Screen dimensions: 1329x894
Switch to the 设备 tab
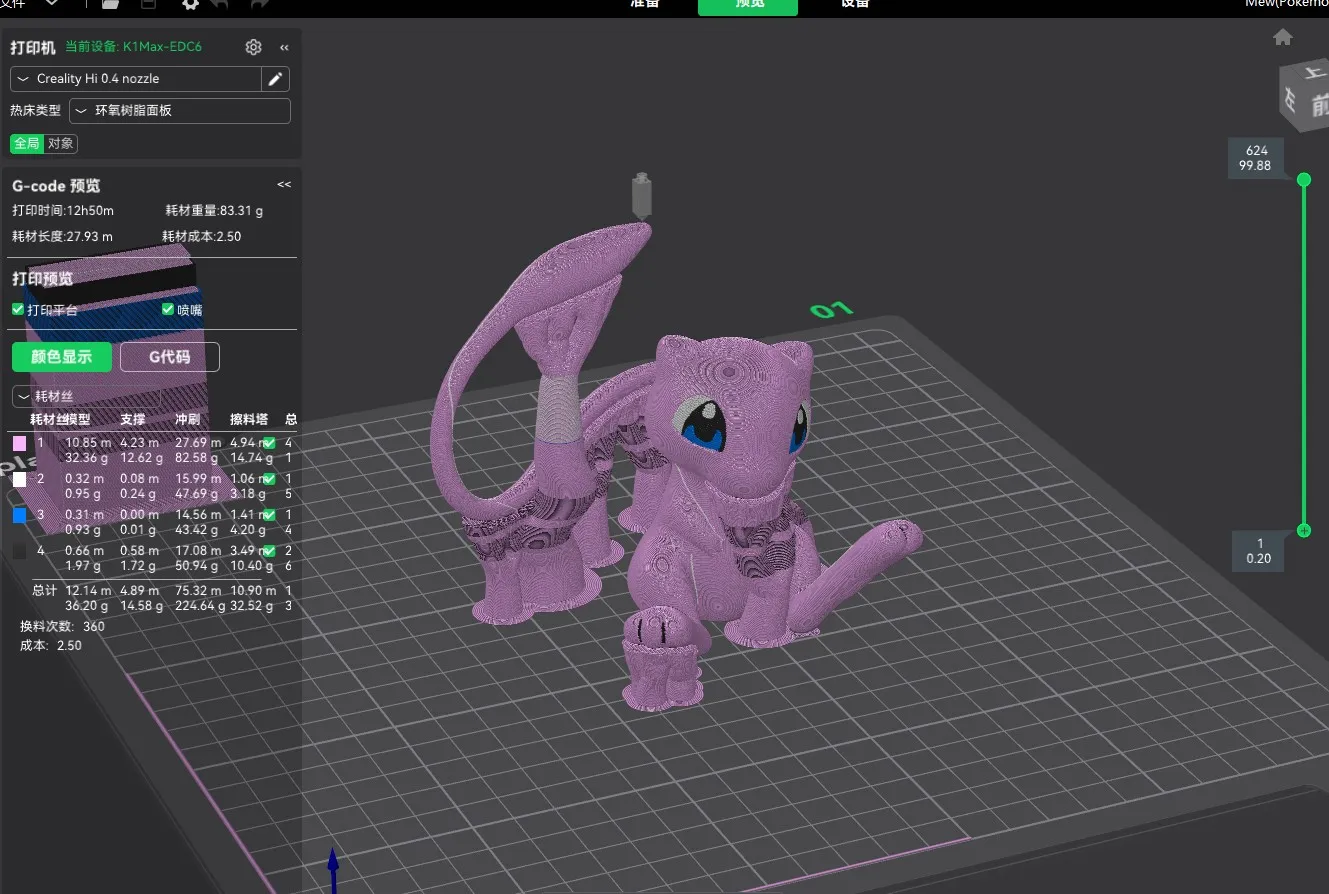click(x=855, y=4)
